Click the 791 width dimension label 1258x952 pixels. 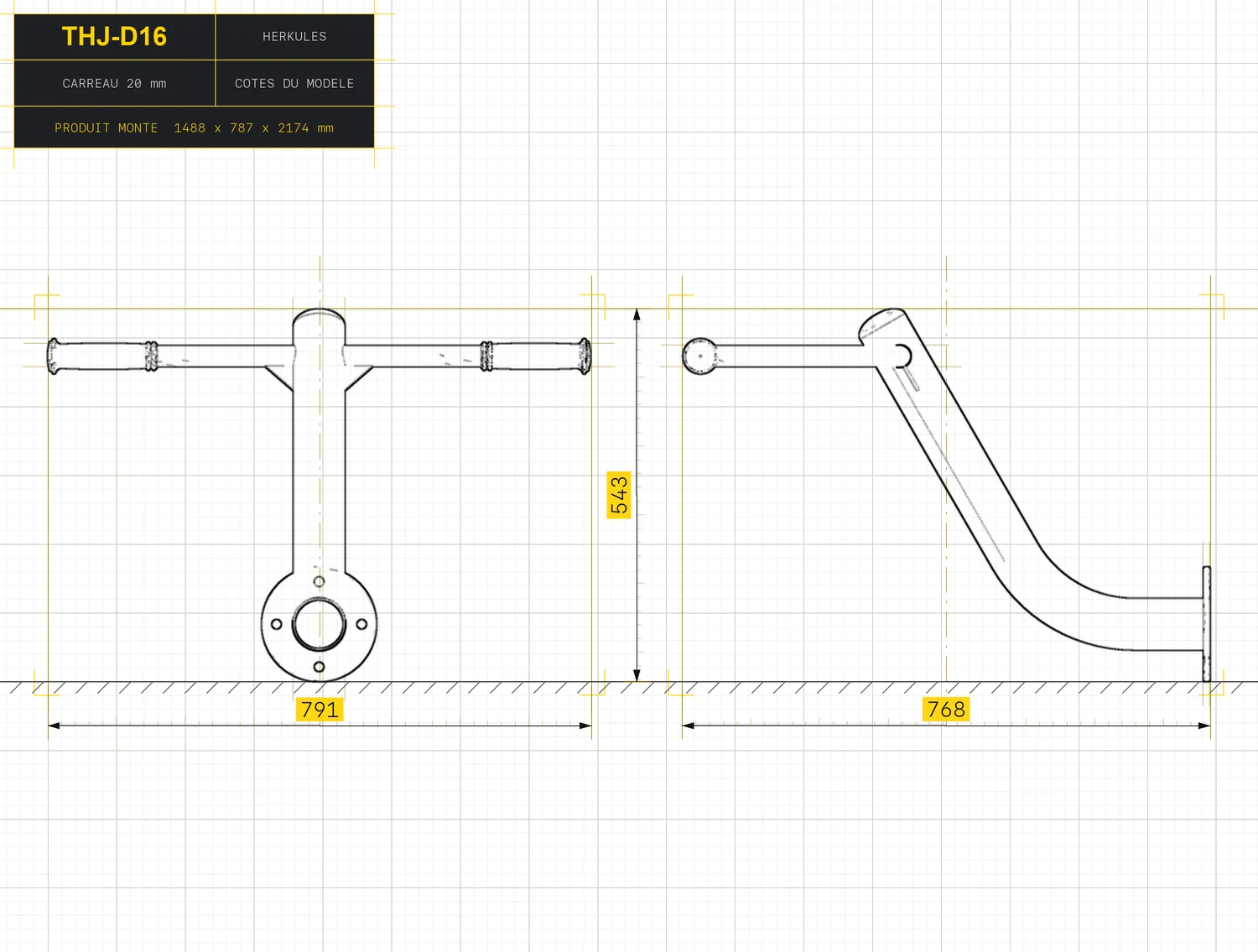pos(320,710)
